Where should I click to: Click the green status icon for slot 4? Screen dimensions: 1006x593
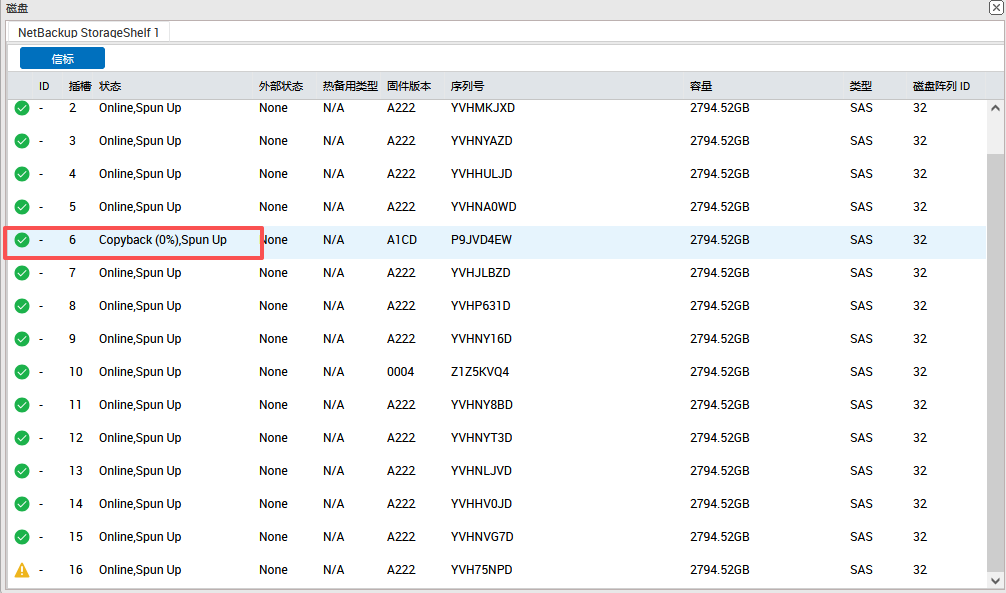21,174
